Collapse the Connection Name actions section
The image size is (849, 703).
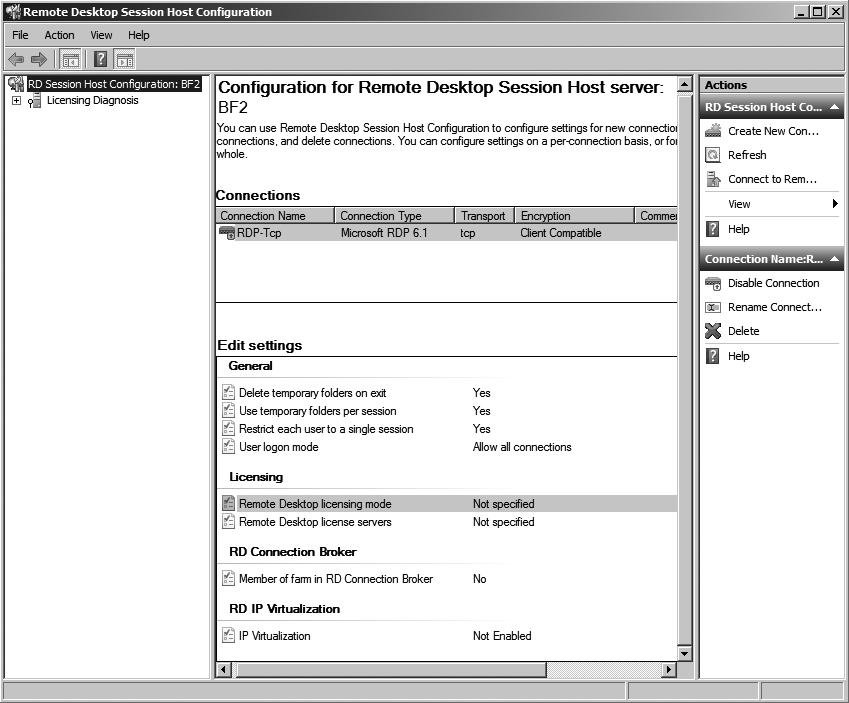[835, 259]
